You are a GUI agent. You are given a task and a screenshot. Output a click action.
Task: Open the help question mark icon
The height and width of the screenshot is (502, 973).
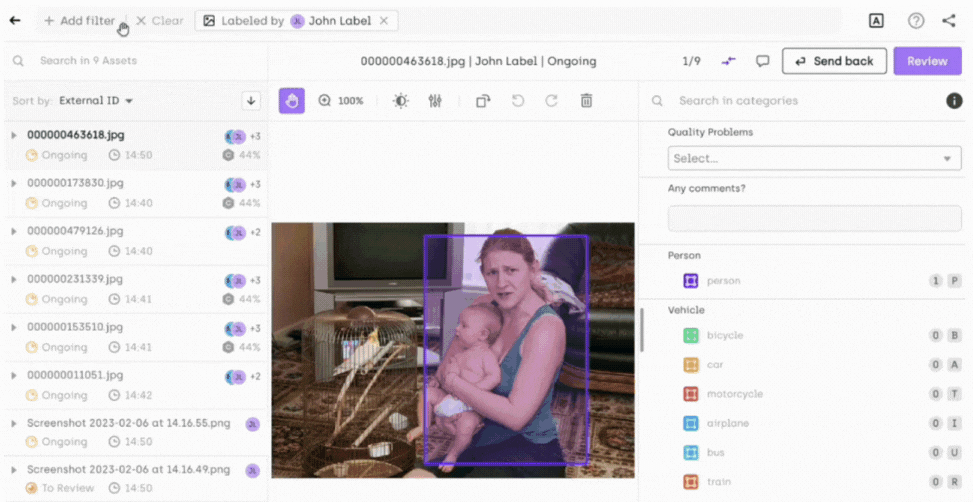click(x=916, y=20)
